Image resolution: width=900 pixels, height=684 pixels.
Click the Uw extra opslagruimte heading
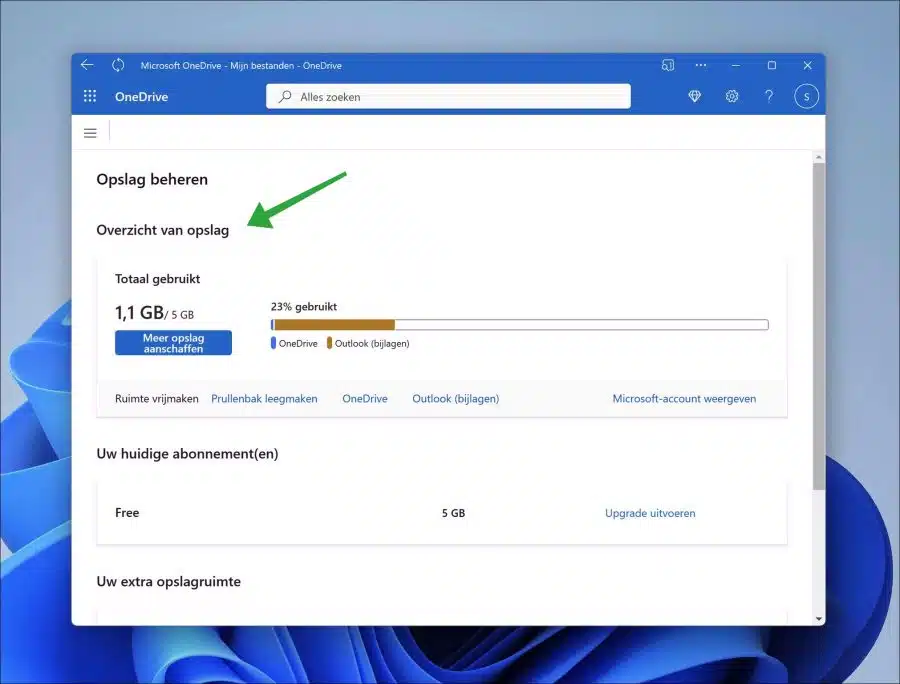[x=168, y=581]
